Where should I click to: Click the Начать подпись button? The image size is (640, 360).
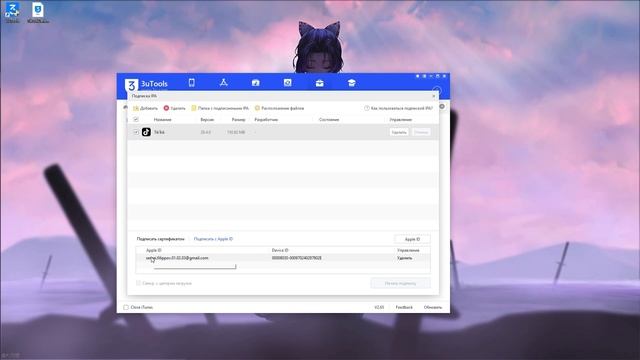(x=400, y=283)
